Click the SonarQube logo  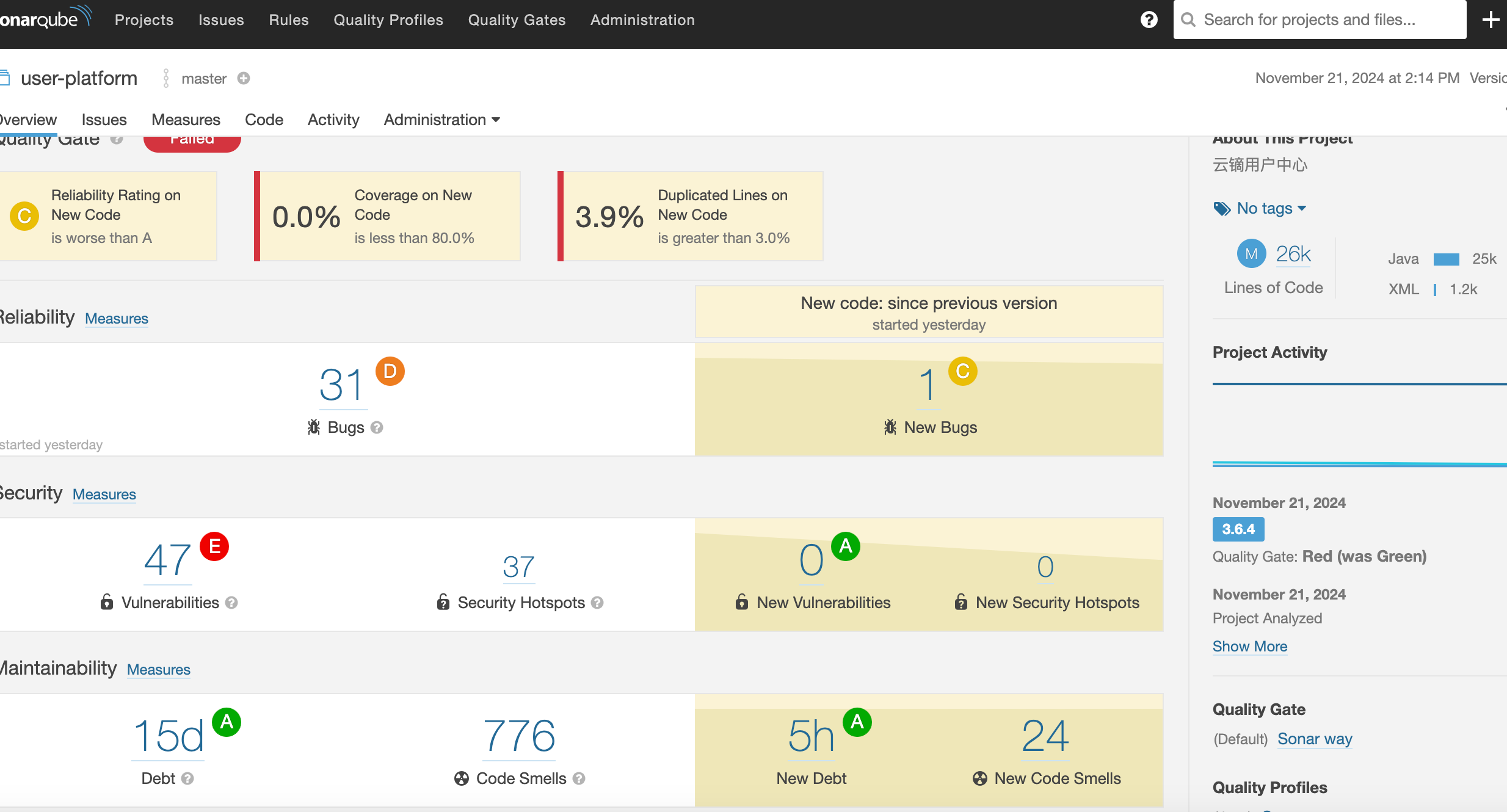click(45, 18)
